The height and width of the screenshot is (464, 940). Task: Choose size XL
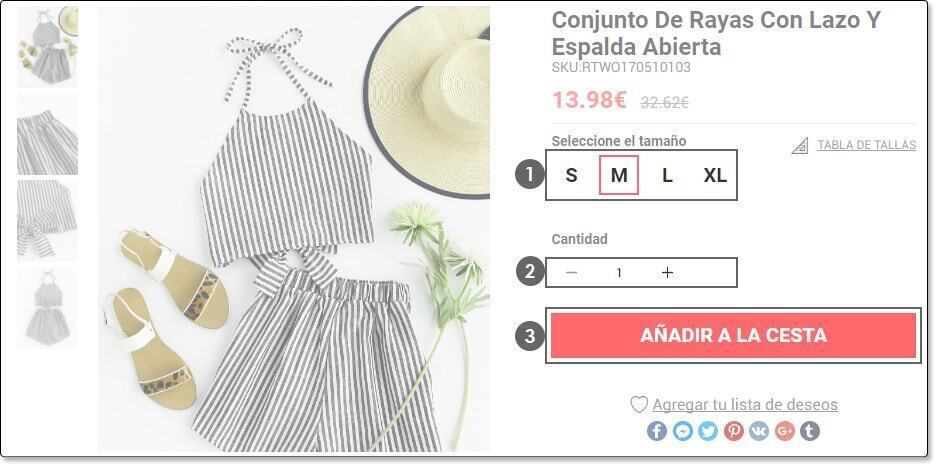point(715,175)
